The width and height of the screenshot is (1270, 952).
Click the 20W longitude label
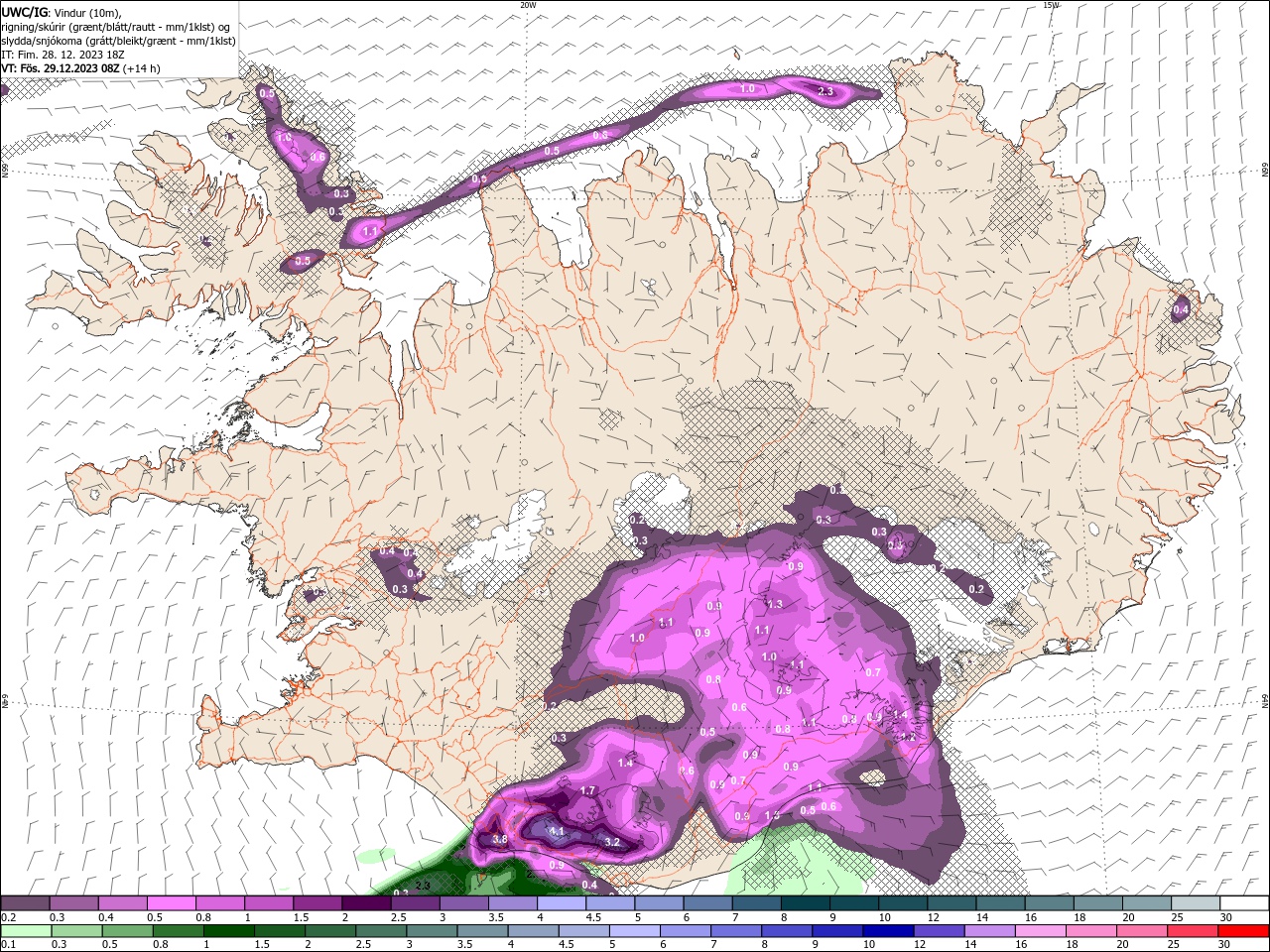click(x=528, y=5)
